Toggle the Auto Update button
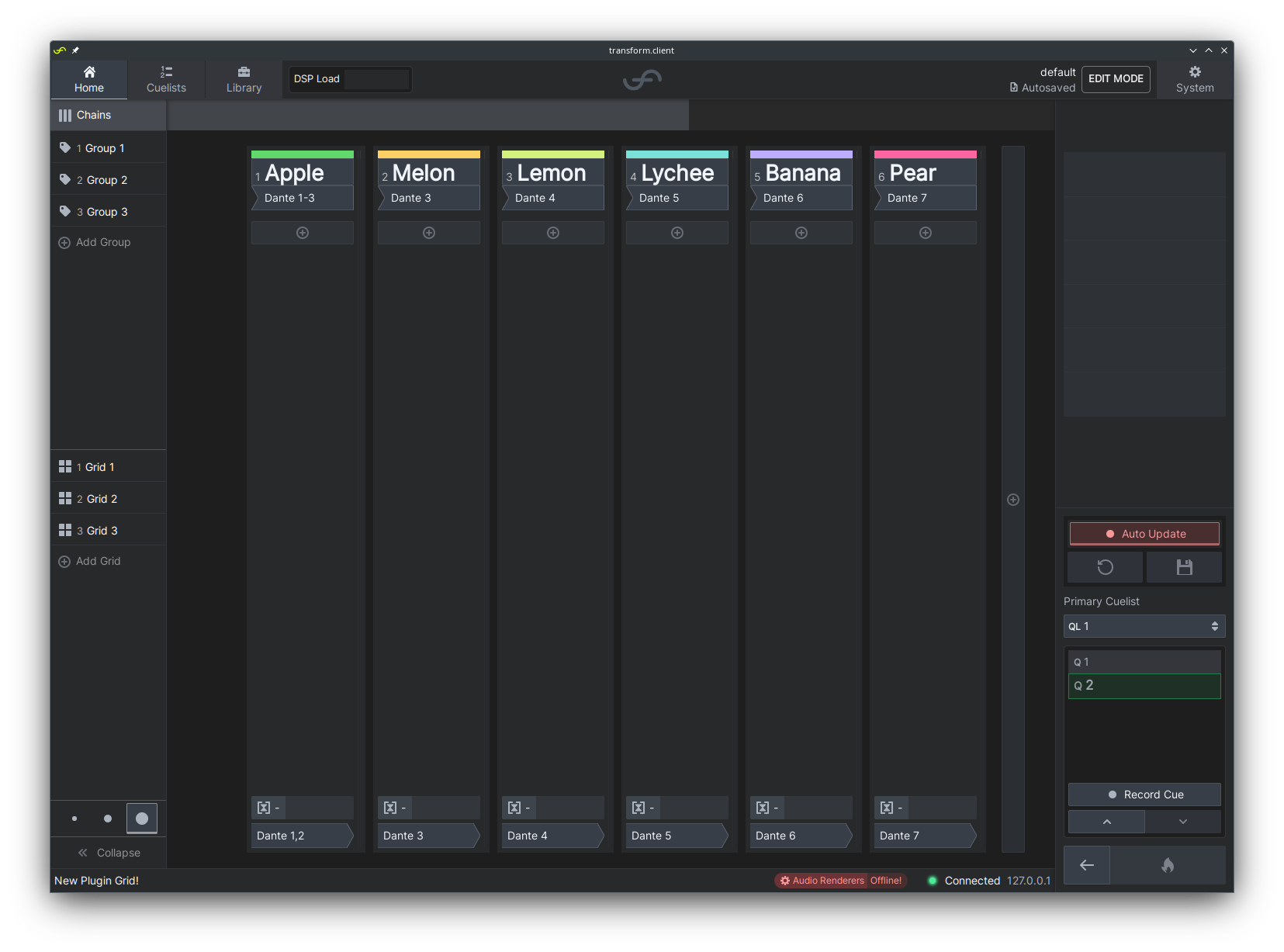This screenshot has width=1284, height=952. [1144, 534]
